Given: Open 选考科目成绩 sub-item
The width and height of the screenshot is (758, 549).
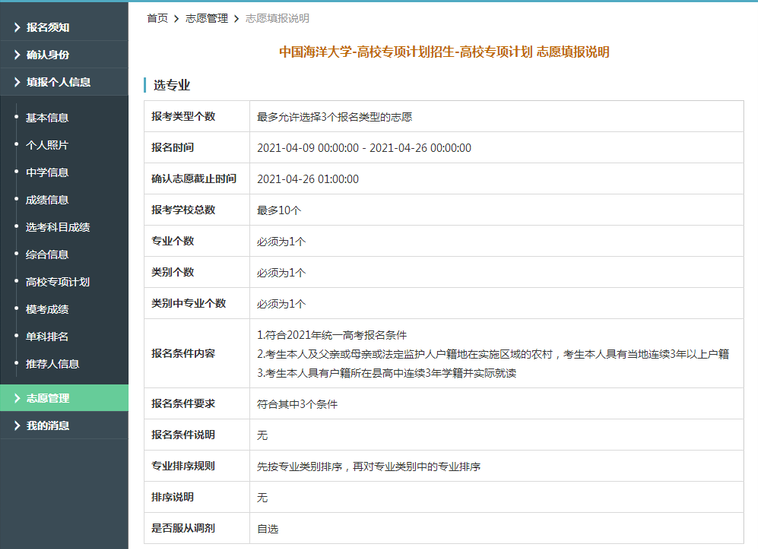Looking at the screenshot, I should click(x=58, y=227).
